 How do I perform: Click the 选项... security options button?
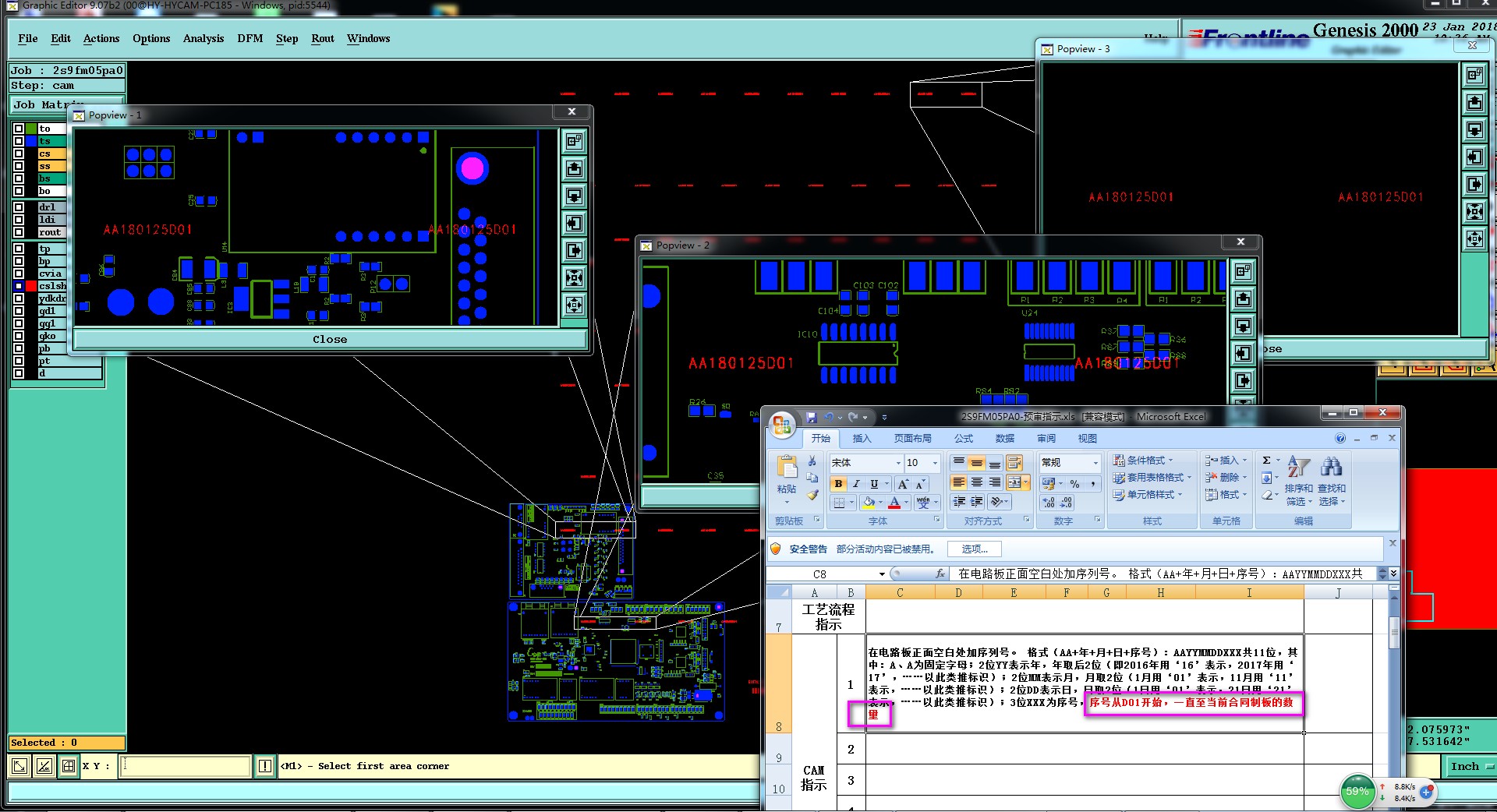click(975, 549)
